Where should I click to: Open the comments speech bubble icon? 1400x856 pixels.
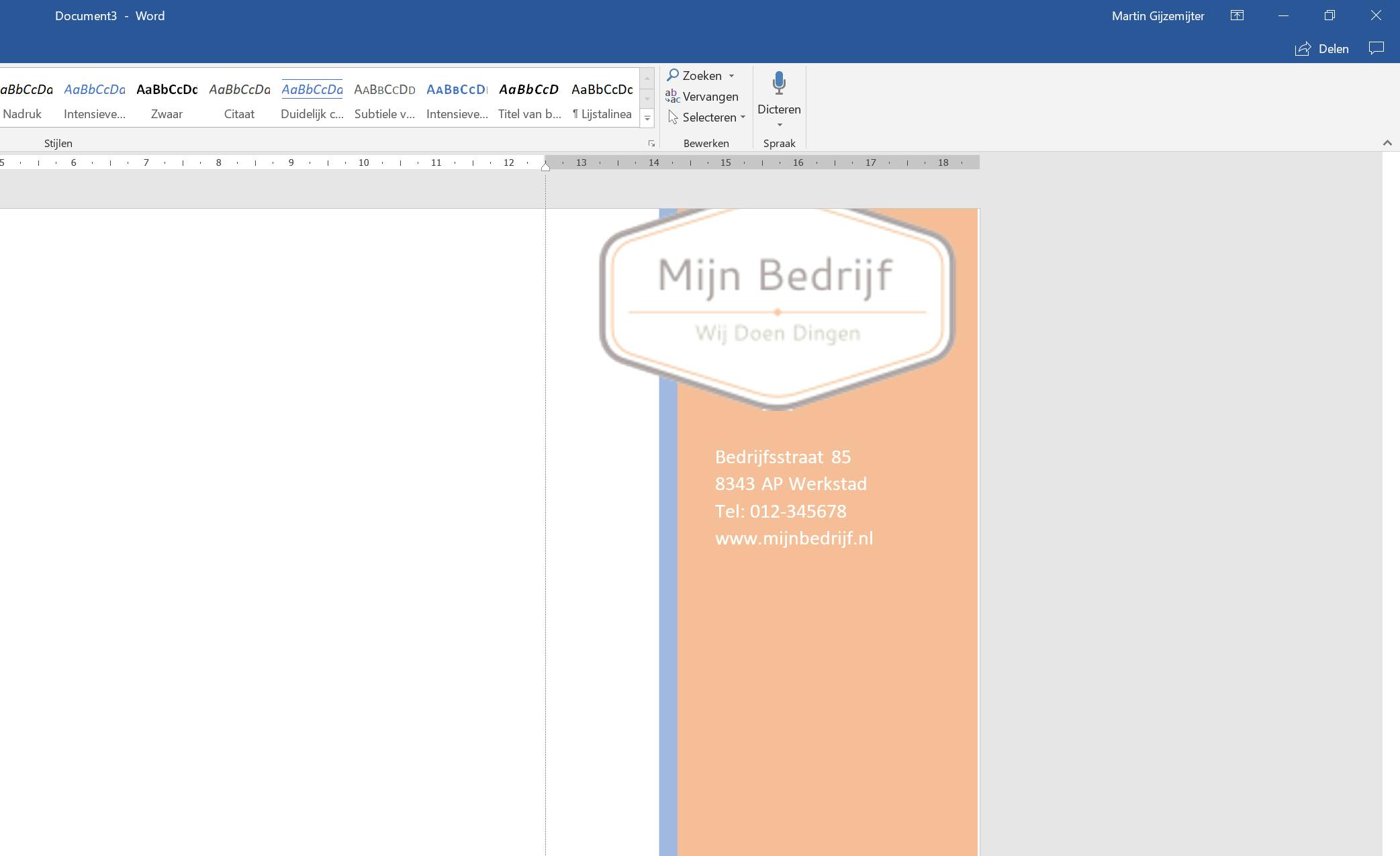pyautogui.click(x=1376, y=48)
